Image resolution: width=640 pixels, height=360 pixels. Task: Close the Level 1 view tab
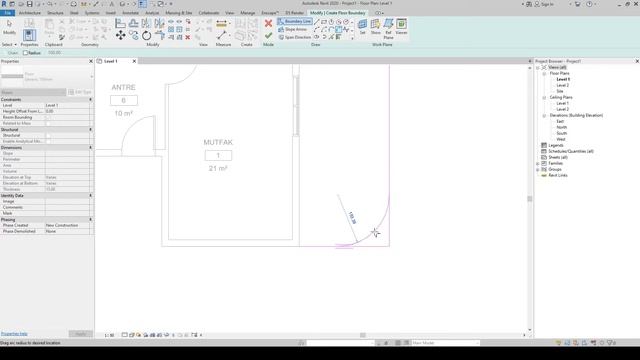click(x=134, y=61)
